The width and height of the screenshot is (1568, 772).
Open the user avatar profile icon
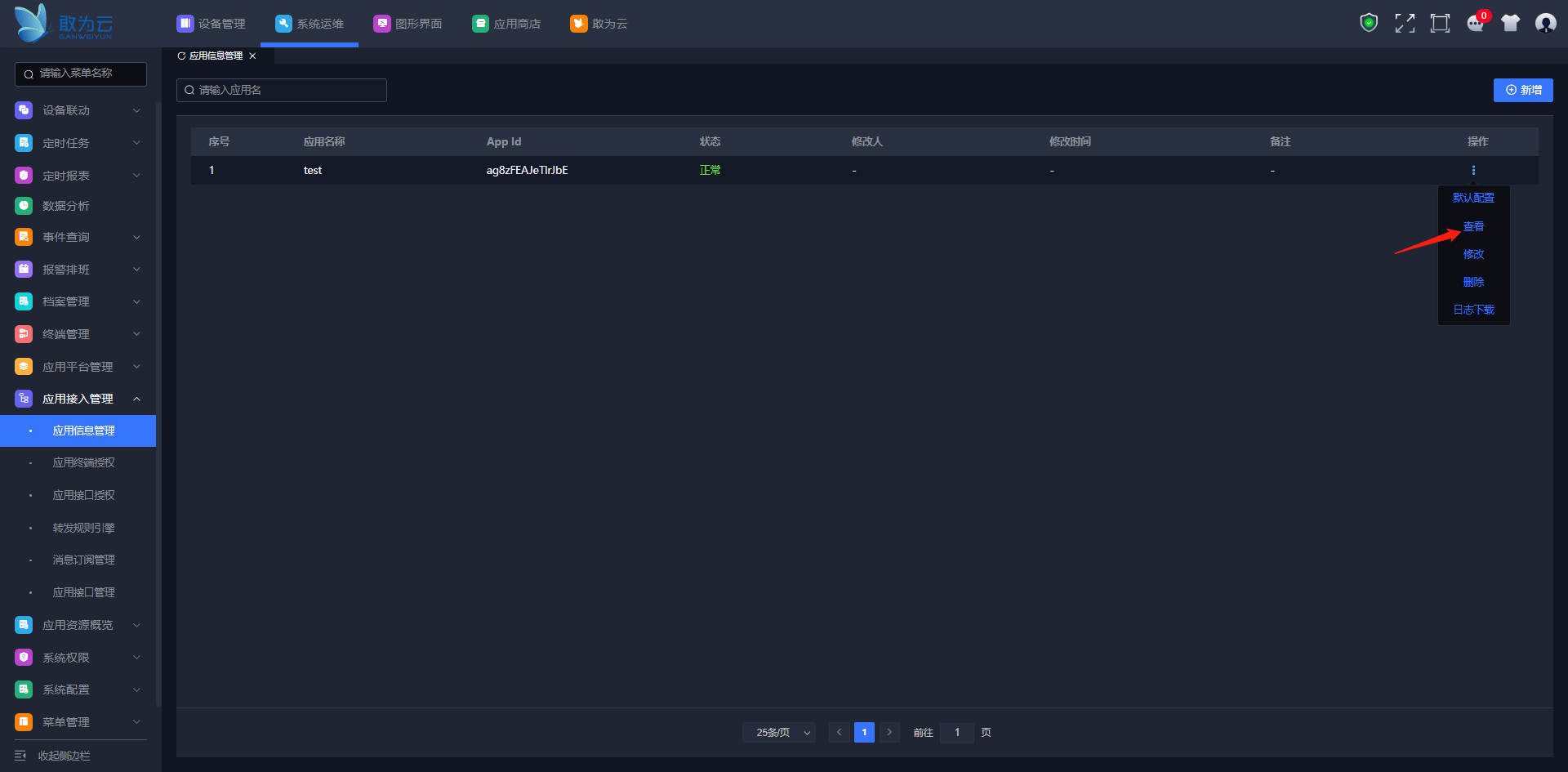(1546, 23)
